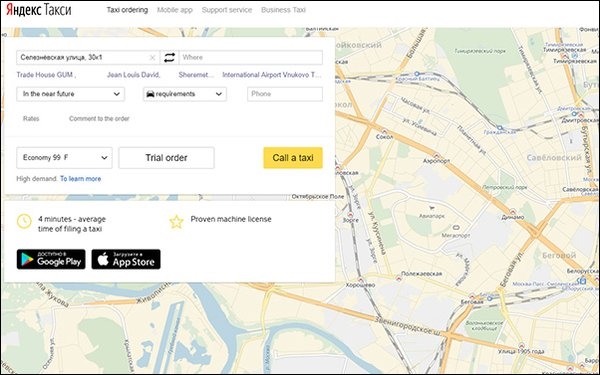Select the Полежаевская metro station marker
This screenshot has height=375, width=600.
click(399, 279)
